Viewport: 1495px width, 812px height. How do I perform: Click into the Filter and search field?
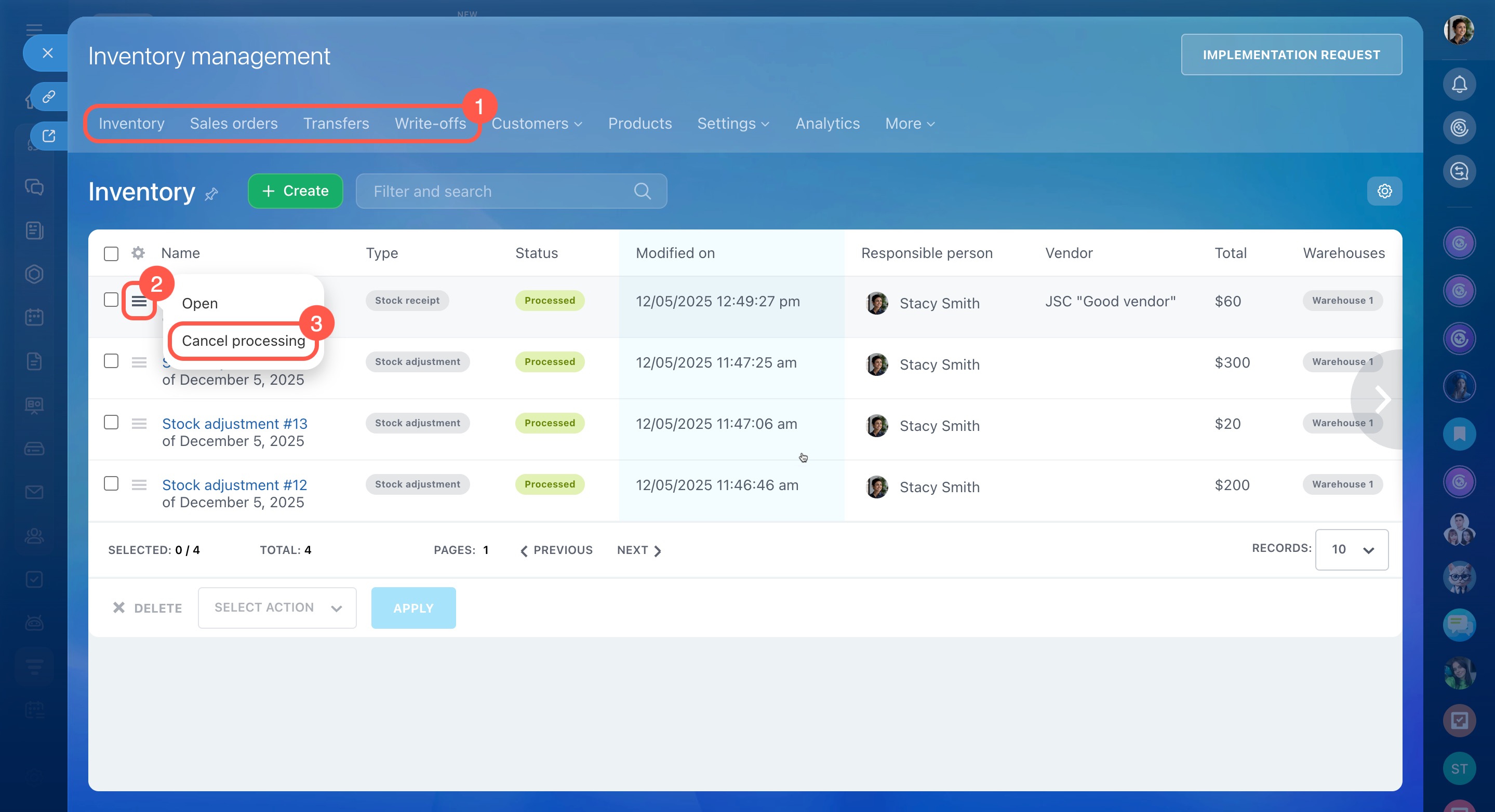pyautogui.click(x=499, y=191)
